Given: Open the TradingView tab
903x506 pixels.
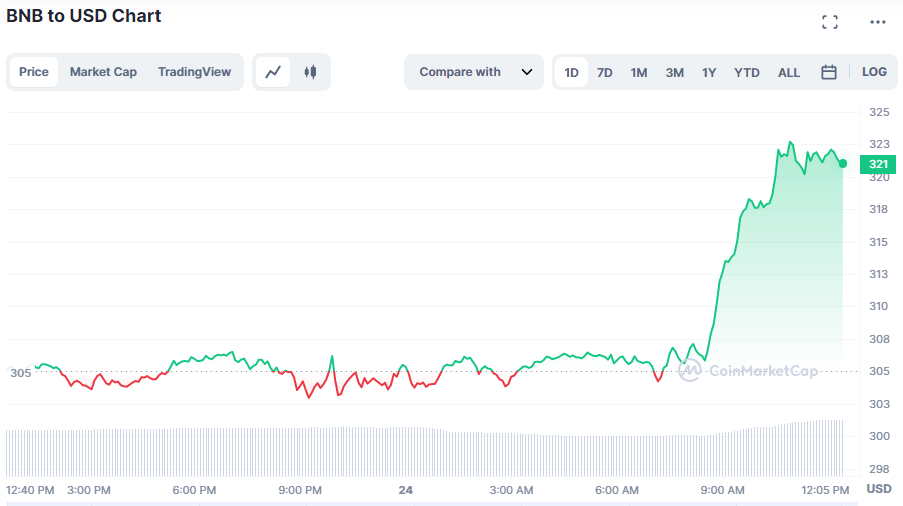Looking at the screenshot, I should pyautogui.click(x=194, y=72).
